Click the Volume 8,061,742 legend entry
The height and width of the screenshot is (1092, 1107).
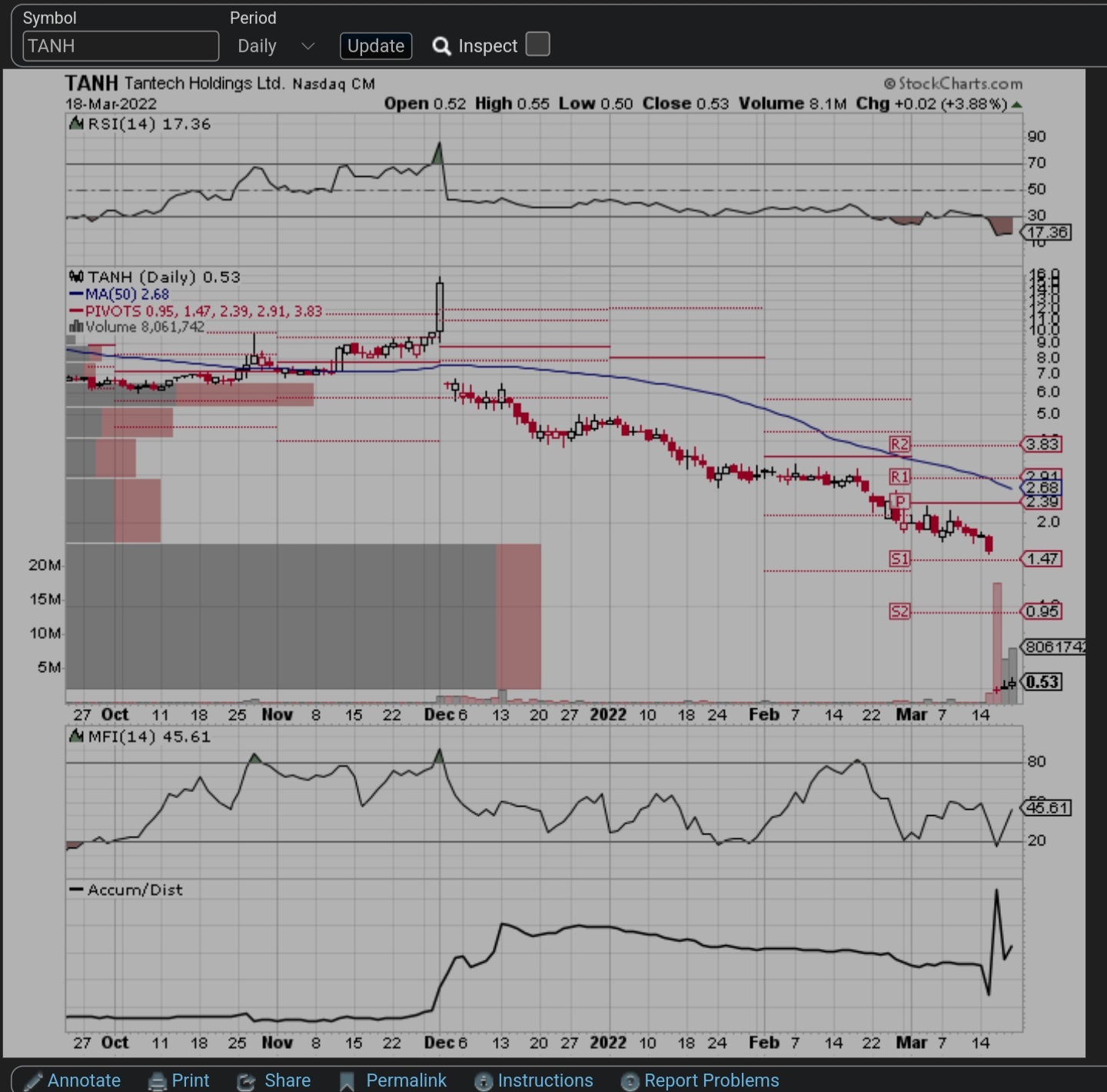click(138, 327)
